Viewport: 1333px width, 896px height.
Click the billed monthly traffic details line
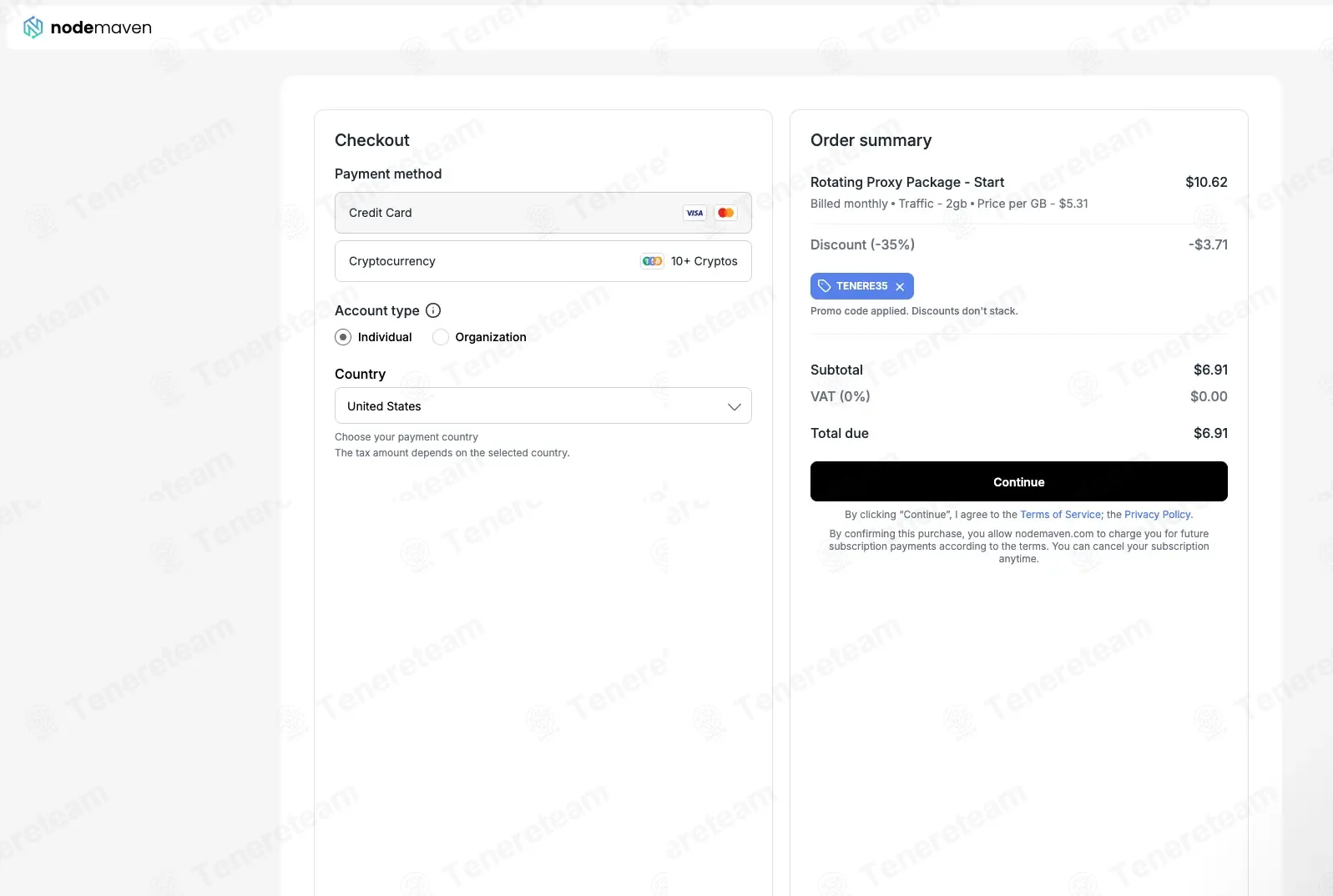949,204
